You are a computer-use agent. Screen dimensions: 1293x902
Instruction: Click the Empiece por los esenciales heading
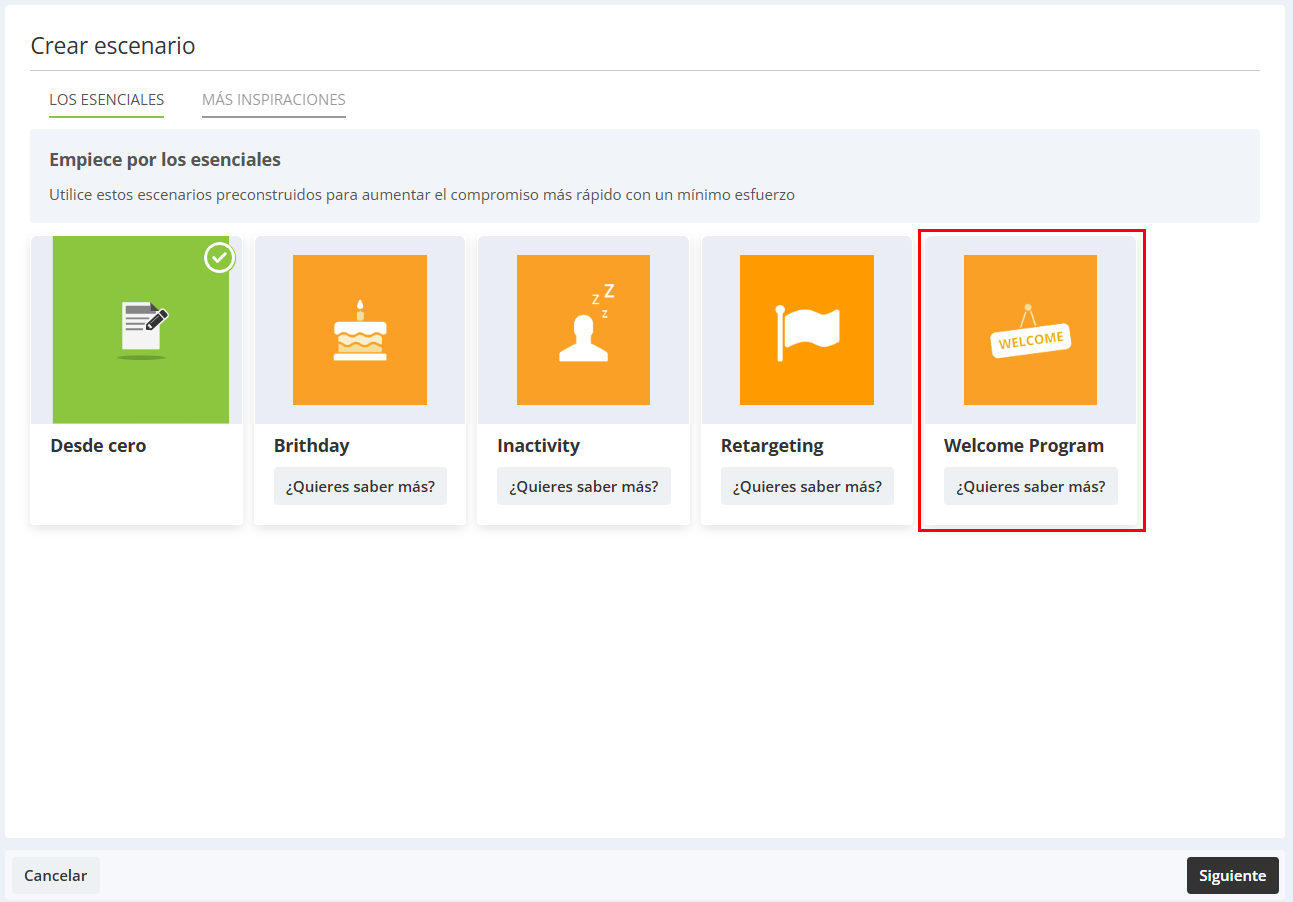165,160
